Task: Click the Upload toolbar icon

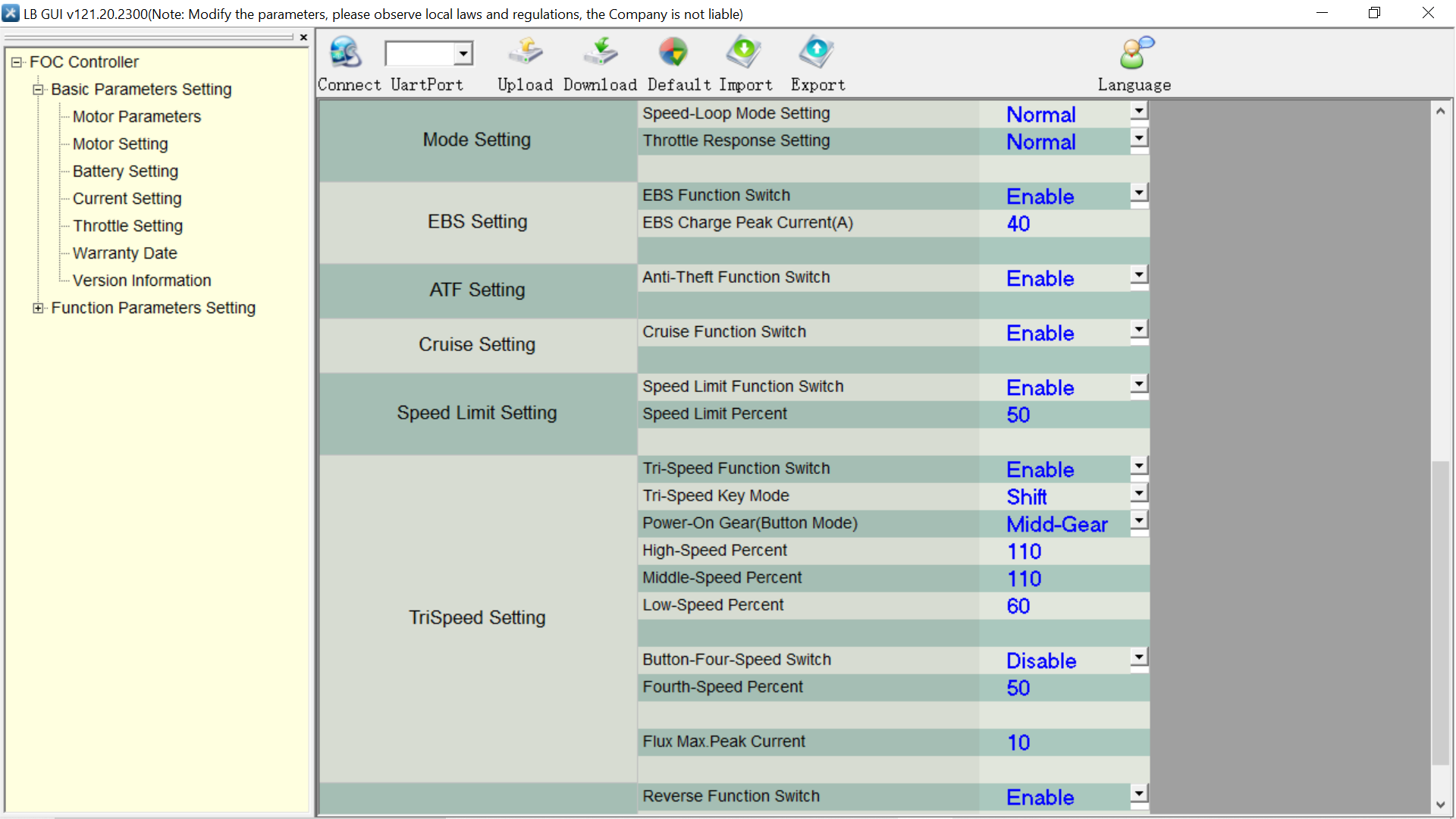Action: (525, 53)
